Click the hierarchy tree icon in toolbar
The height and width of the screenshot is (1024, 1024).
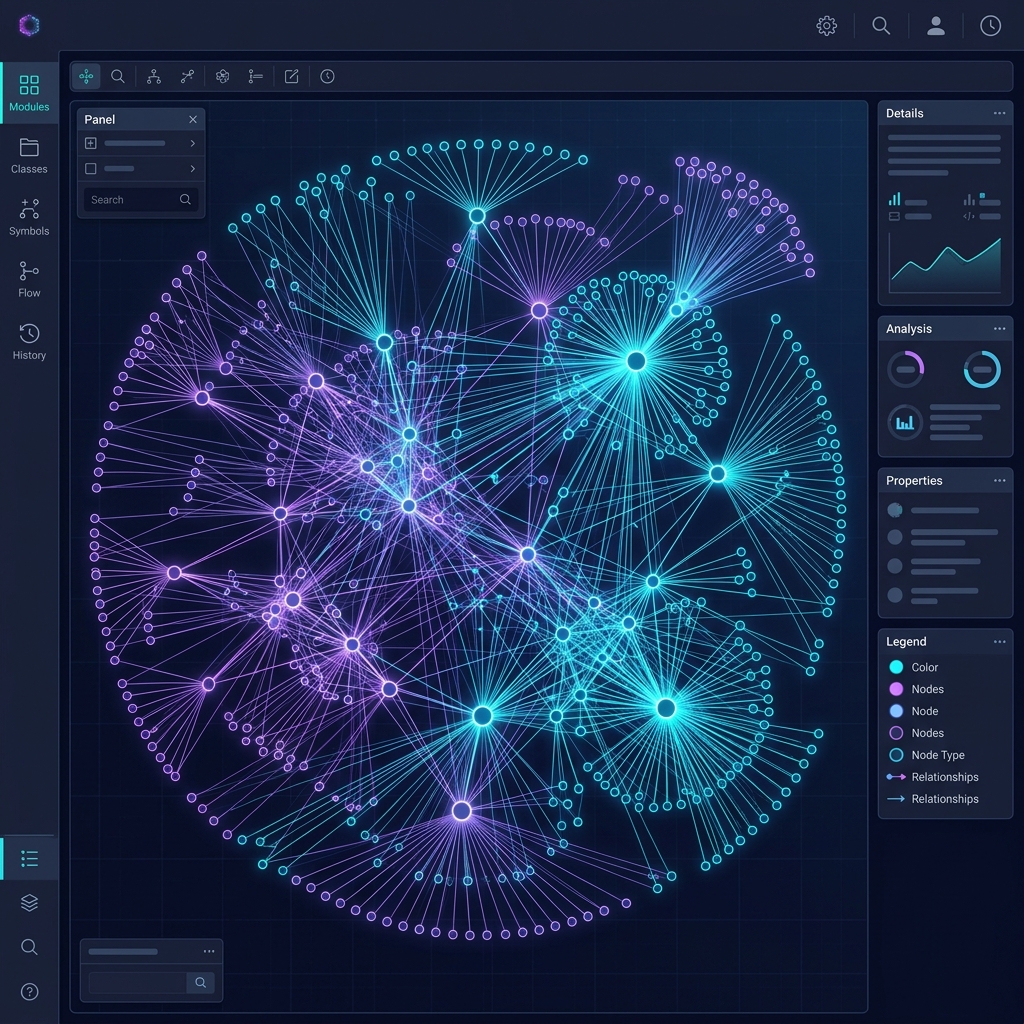(x=153, y=76)
